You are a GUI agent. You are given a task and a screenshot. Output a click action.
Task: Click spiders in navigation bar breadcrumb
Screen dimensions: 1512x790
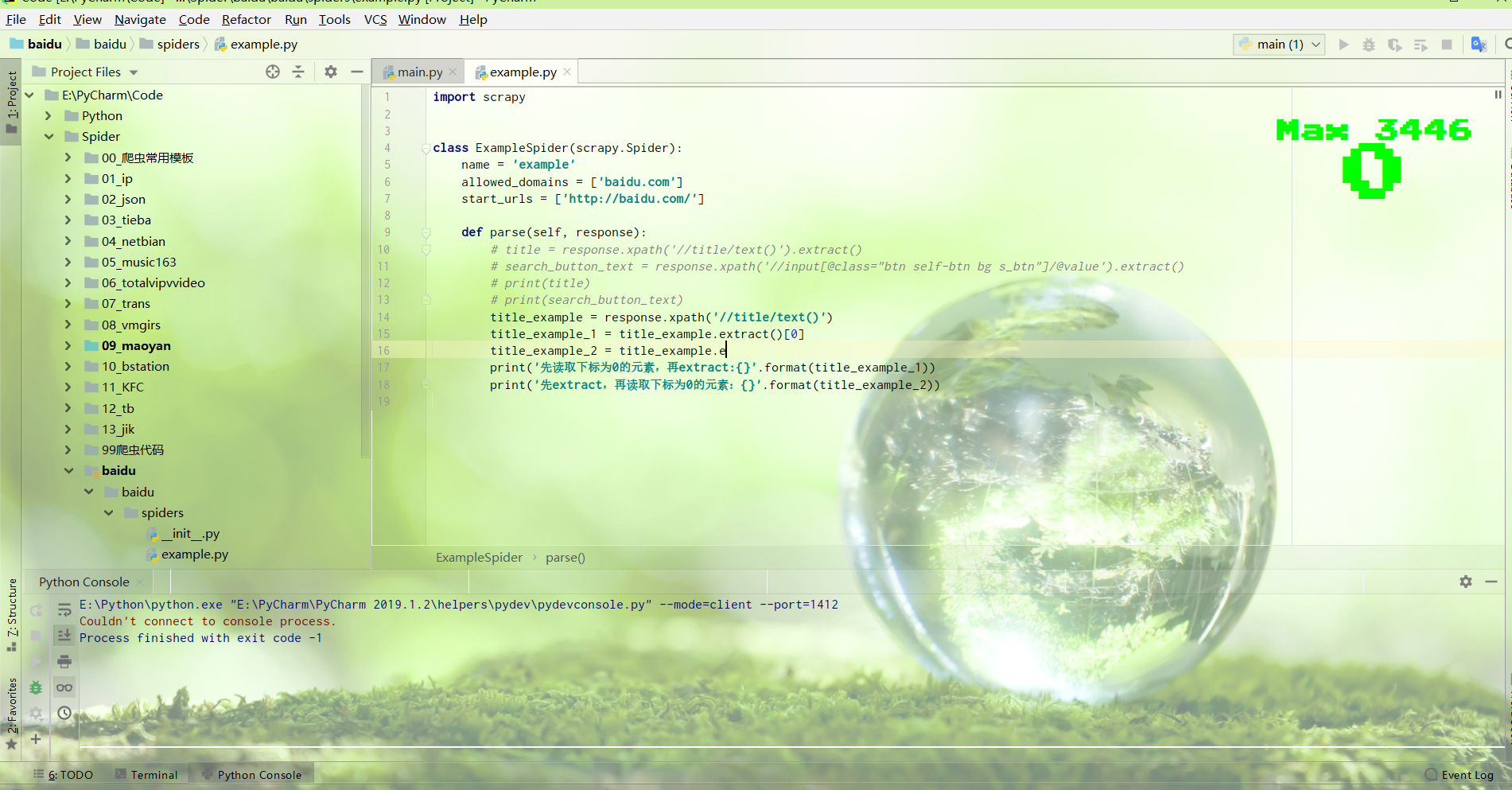169,45
